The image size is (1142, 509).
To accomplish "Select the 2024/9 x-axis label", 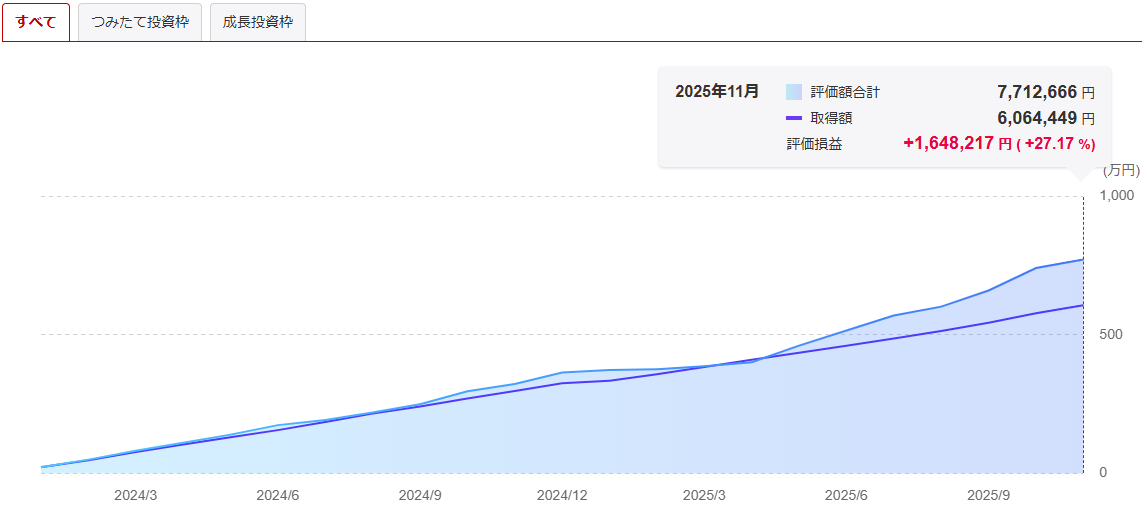I will coord(419,495).
